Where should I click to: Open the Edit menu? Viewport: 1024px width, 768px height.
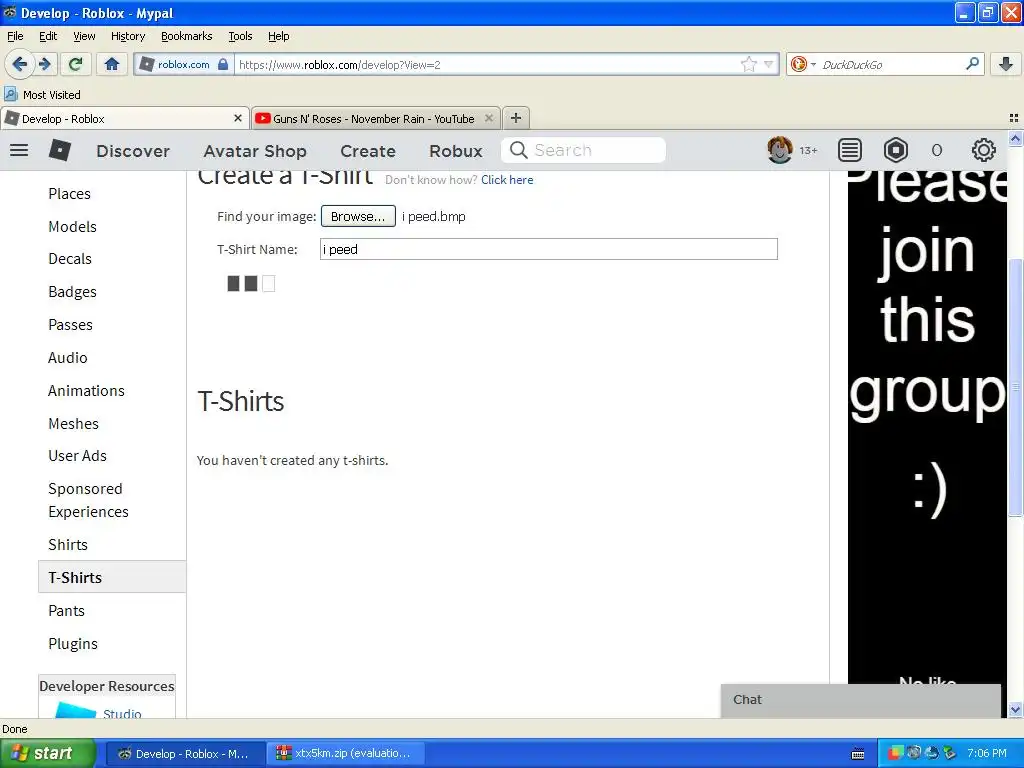click(x=48, y=36)
